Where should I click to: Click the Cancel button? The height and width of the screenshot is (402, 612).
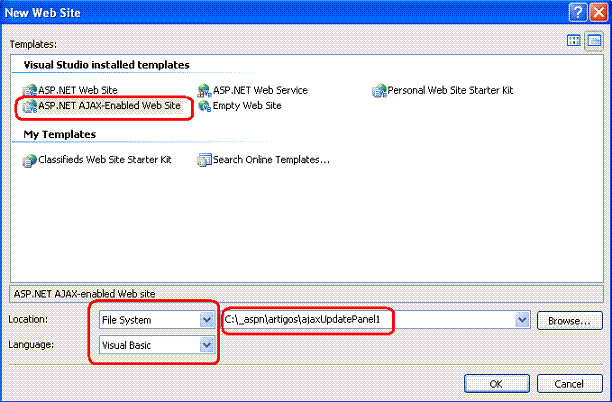pyautogui.click(x=569, y=384)
